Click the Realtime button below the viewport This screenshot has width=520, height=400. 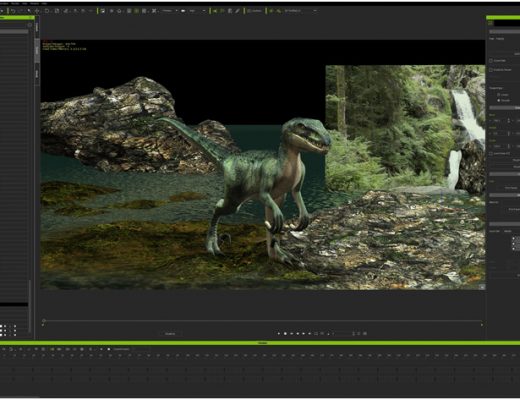pos(170,333)
